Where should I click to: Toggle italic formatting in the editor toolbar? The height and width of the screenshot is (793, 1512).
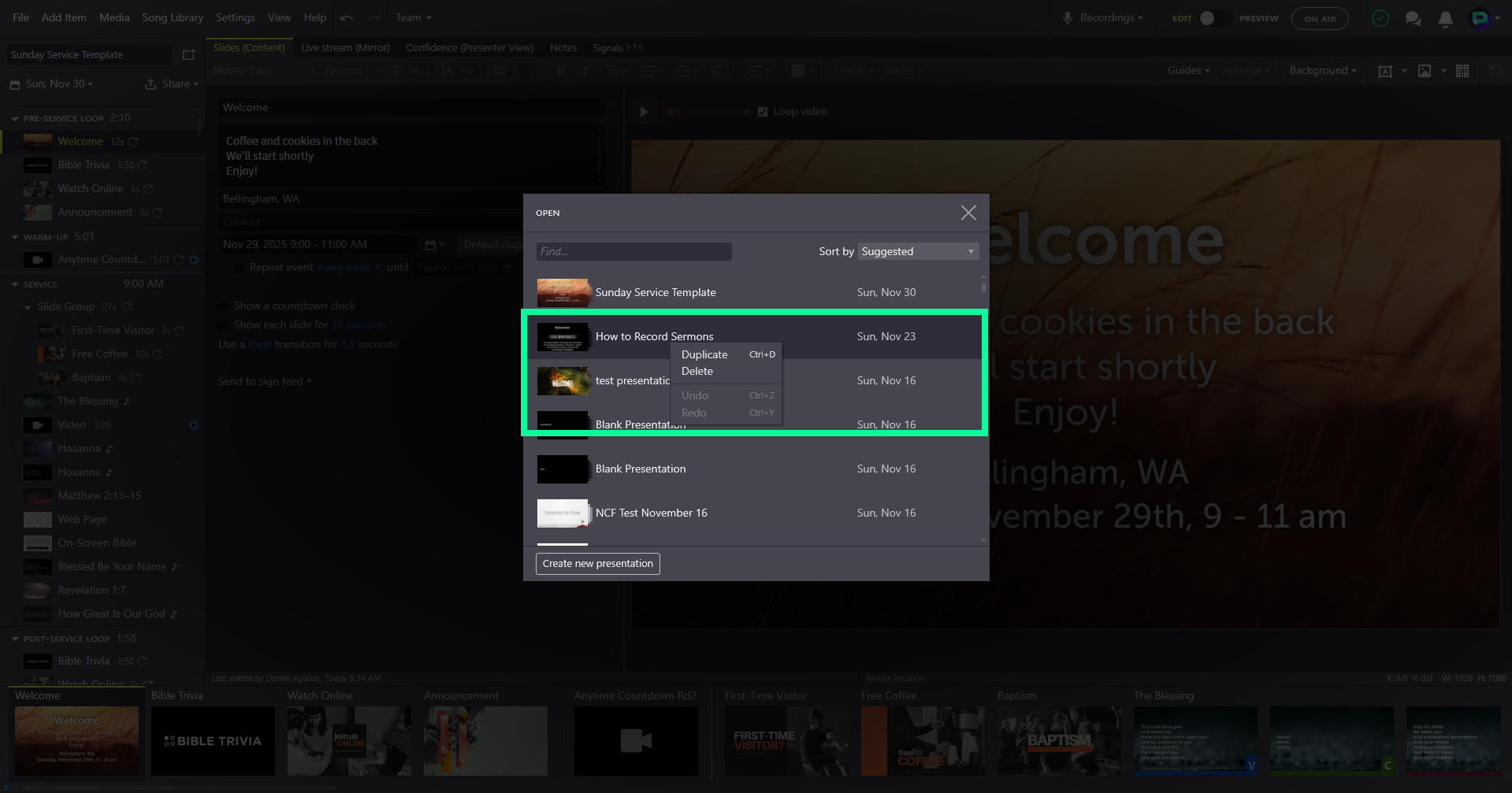585,71
